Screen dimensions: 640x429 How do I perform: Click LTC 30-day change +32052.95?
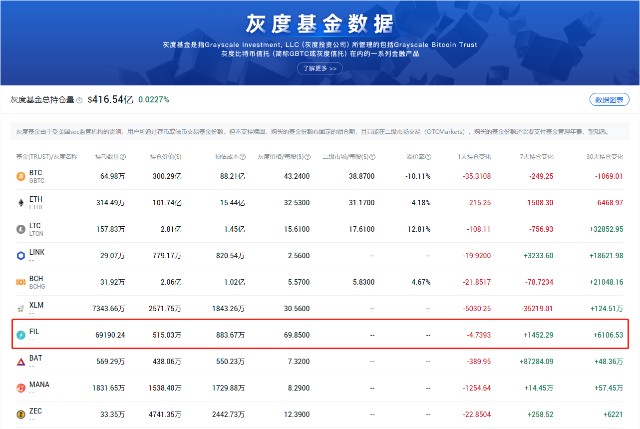(606, 229)
